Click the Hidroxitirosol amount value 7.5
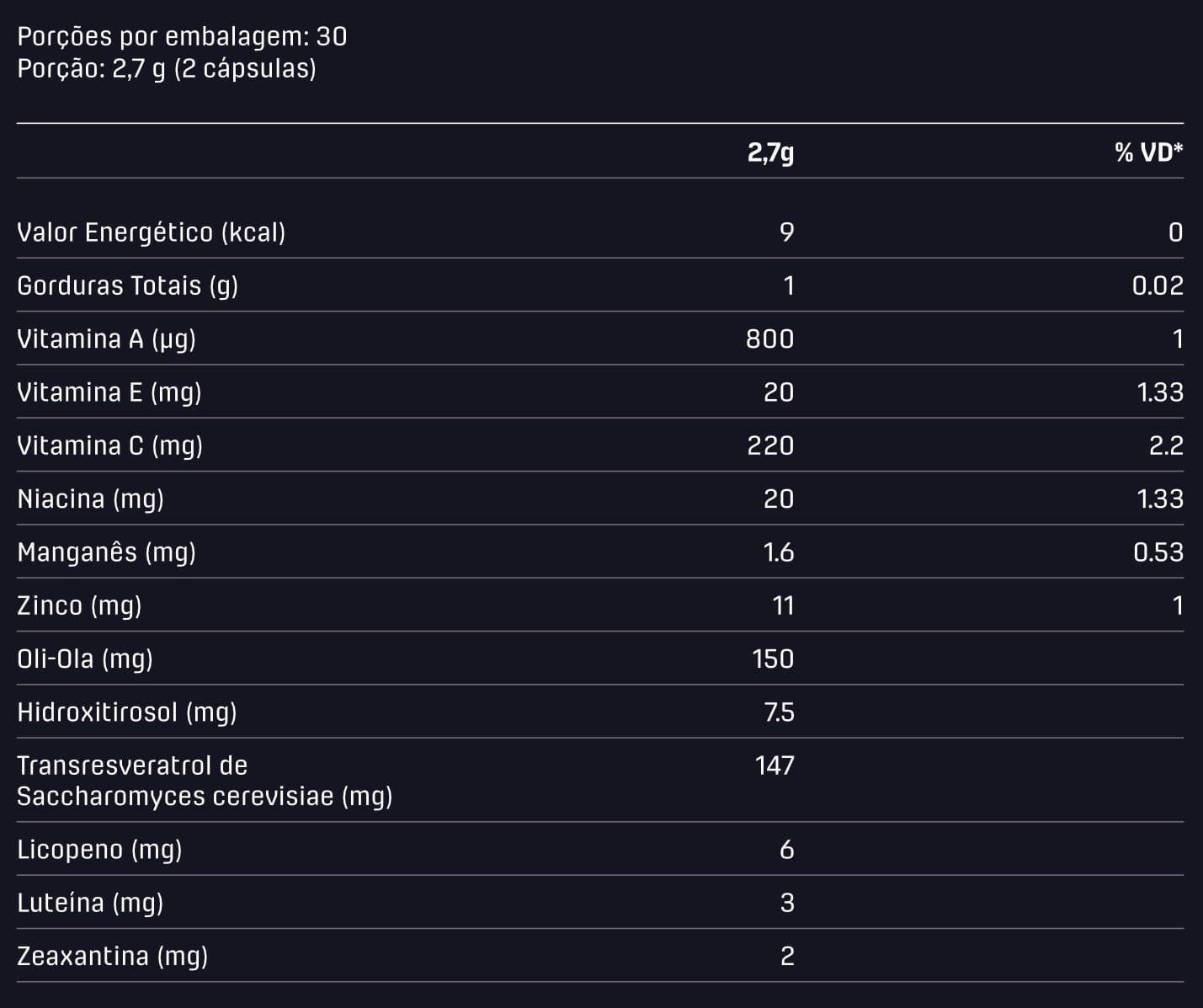Image resolution: width=1203 pixels, height=1008 pixels. pos(779,712)
